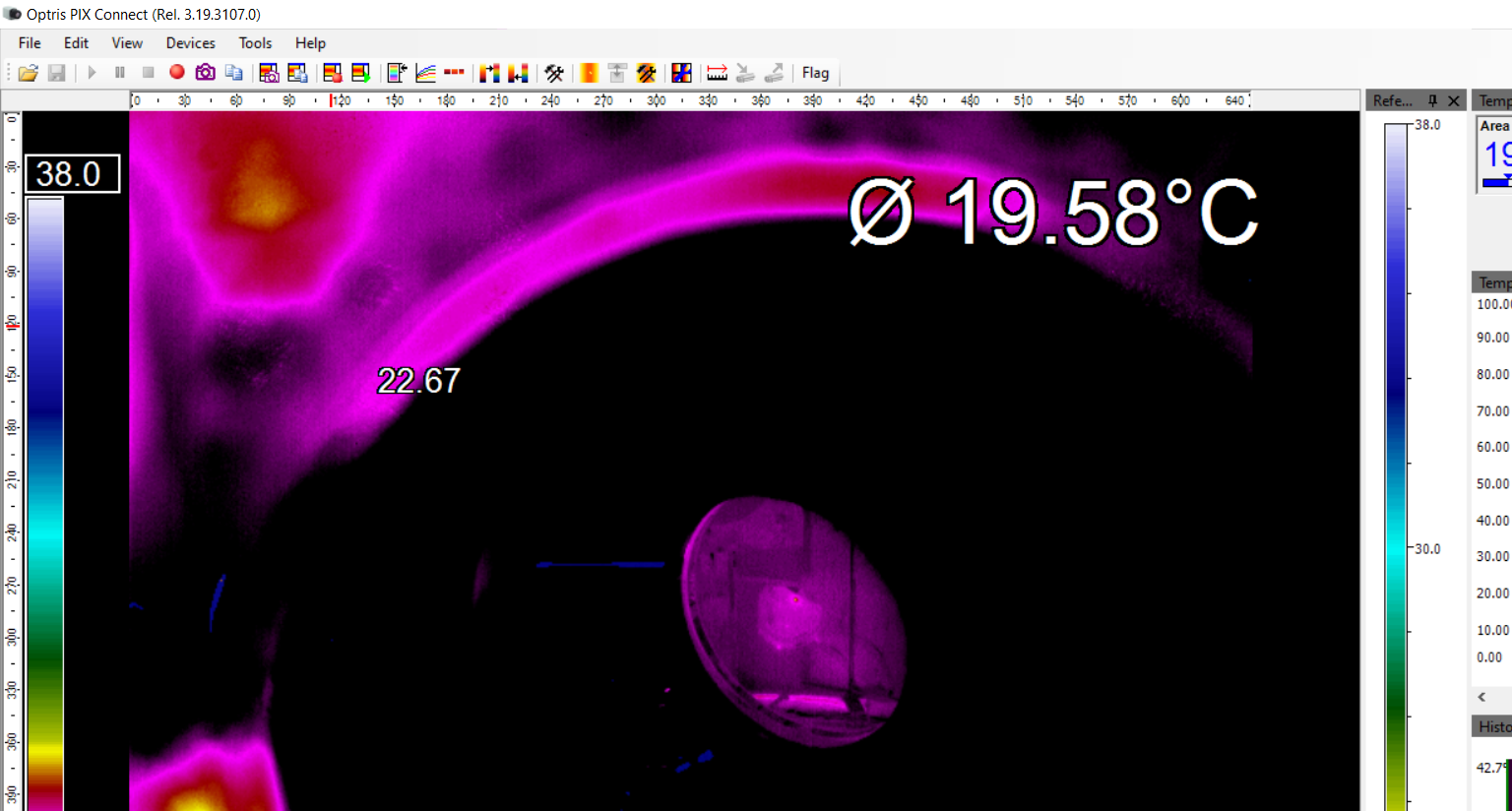Open the Devices menu
The image size is (1512, 811).
190,43
